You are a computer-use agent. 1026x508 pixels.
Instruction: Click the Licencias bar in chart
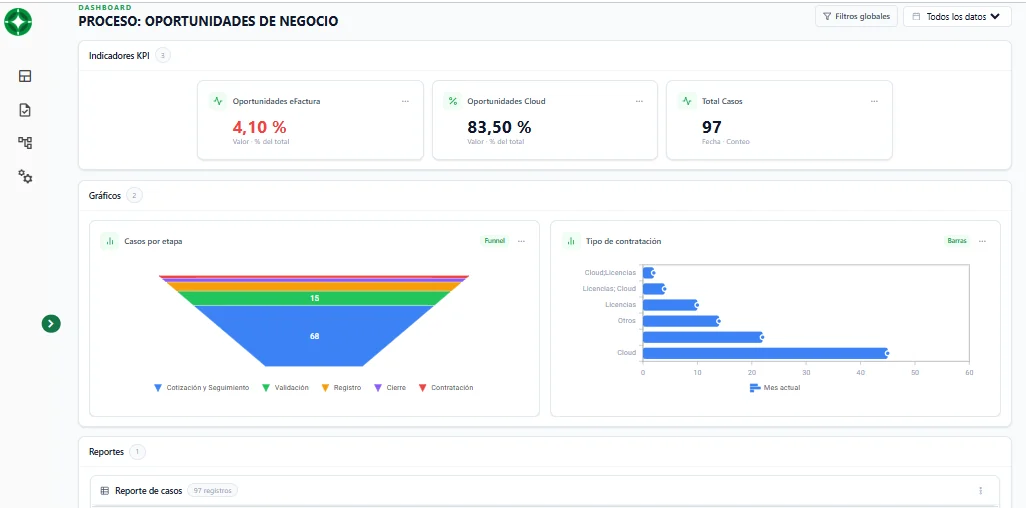[x=670, y=304]
